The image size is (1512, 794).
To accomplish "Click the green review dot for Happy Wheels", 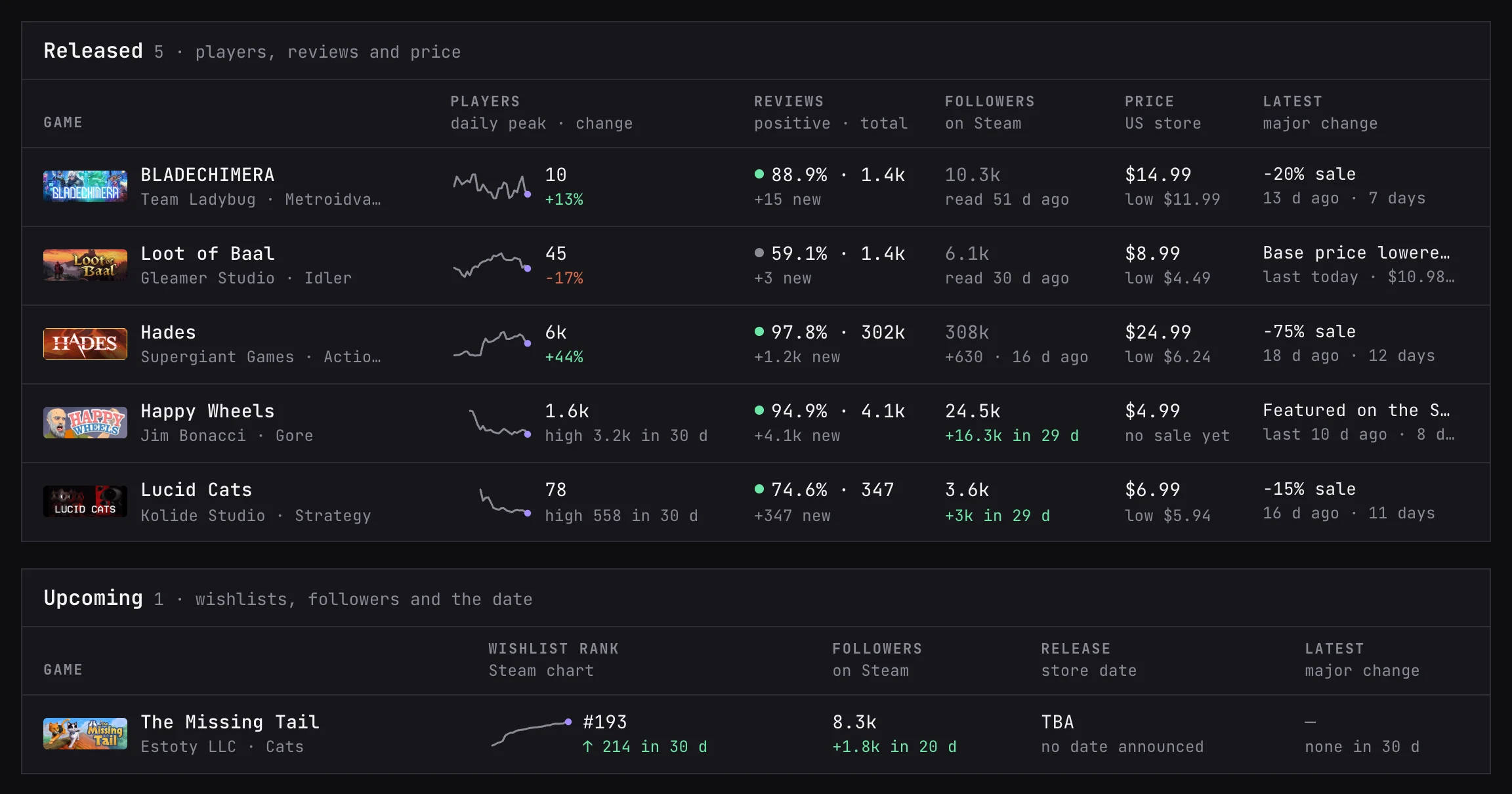I will coord(759,410).
